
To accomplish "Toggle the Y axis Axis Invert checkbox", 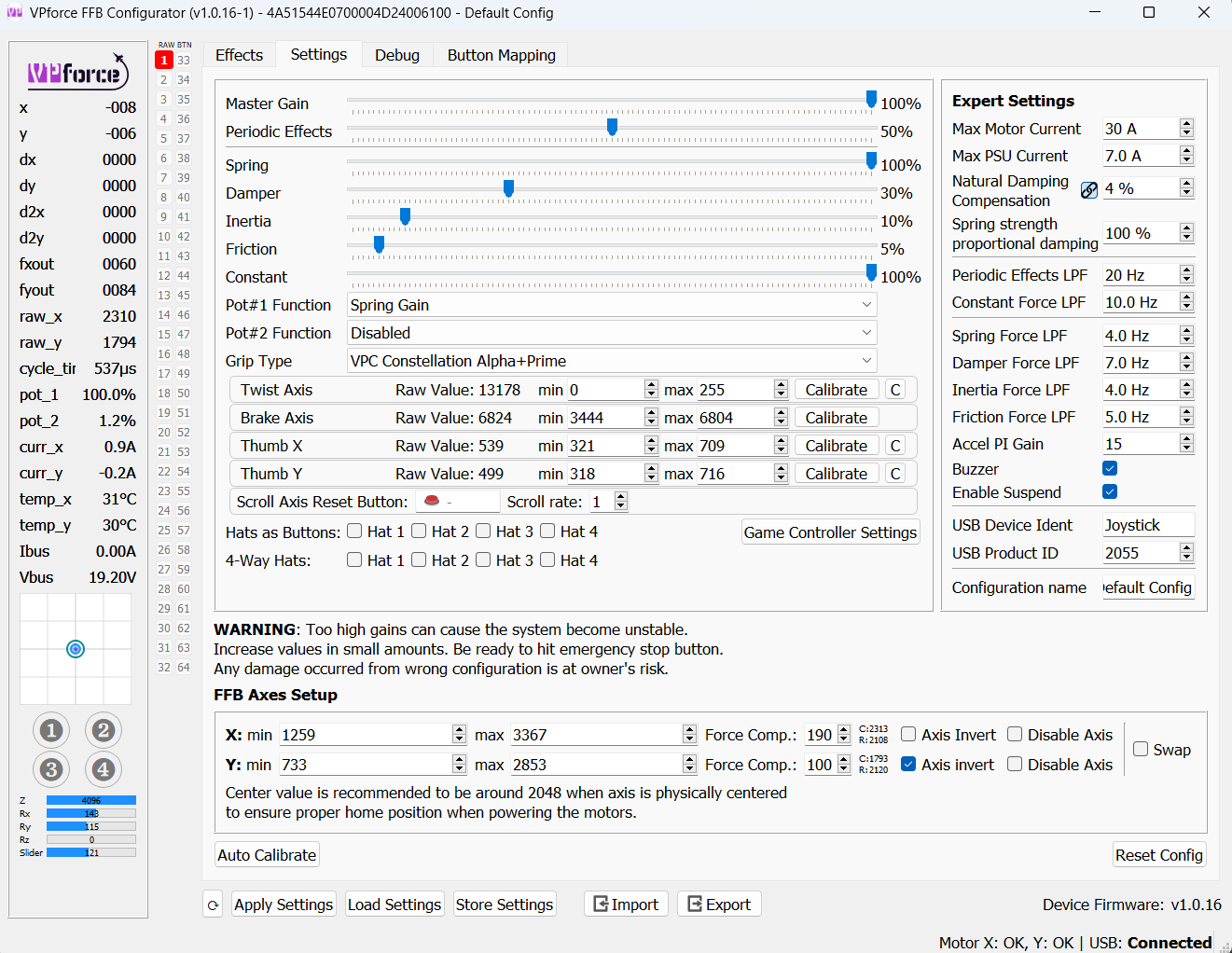I will point(908,765).
